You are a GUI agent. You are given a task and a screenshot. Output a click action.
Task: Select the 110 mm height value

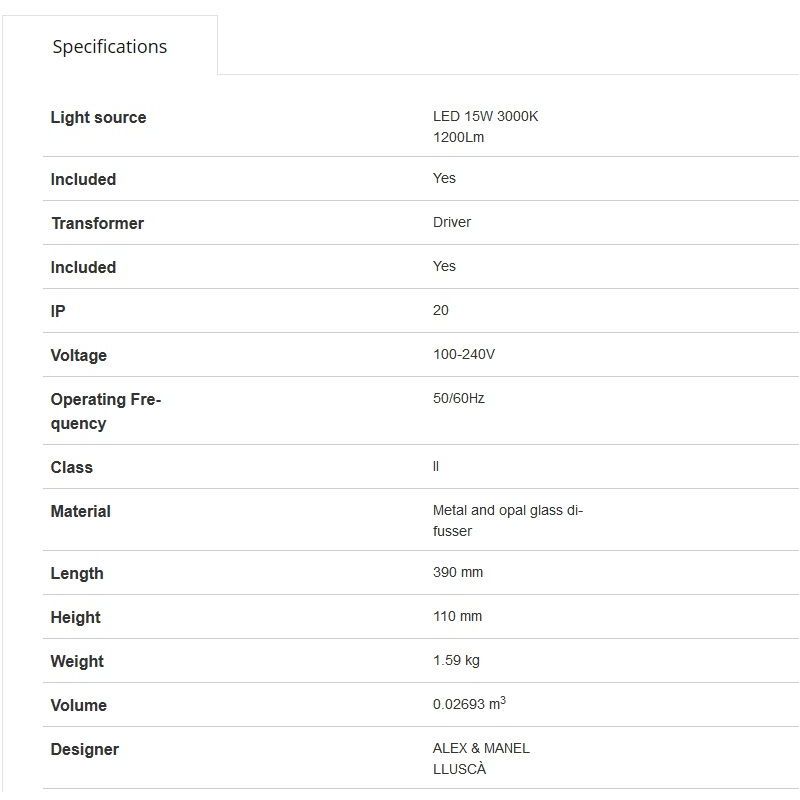(x=457, y=616)
